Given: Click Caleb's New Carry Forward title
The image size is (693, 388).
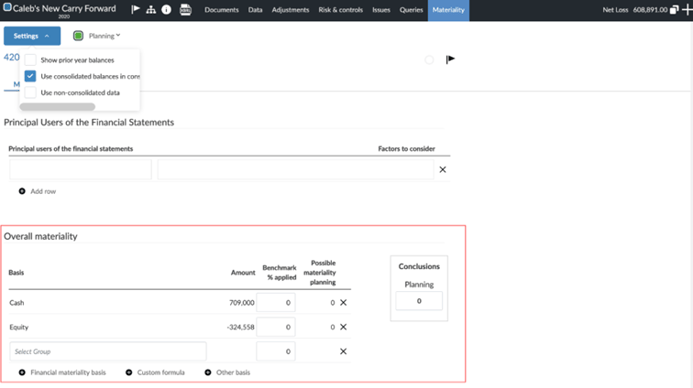Looking at the screenshot, I should point(65,8).
